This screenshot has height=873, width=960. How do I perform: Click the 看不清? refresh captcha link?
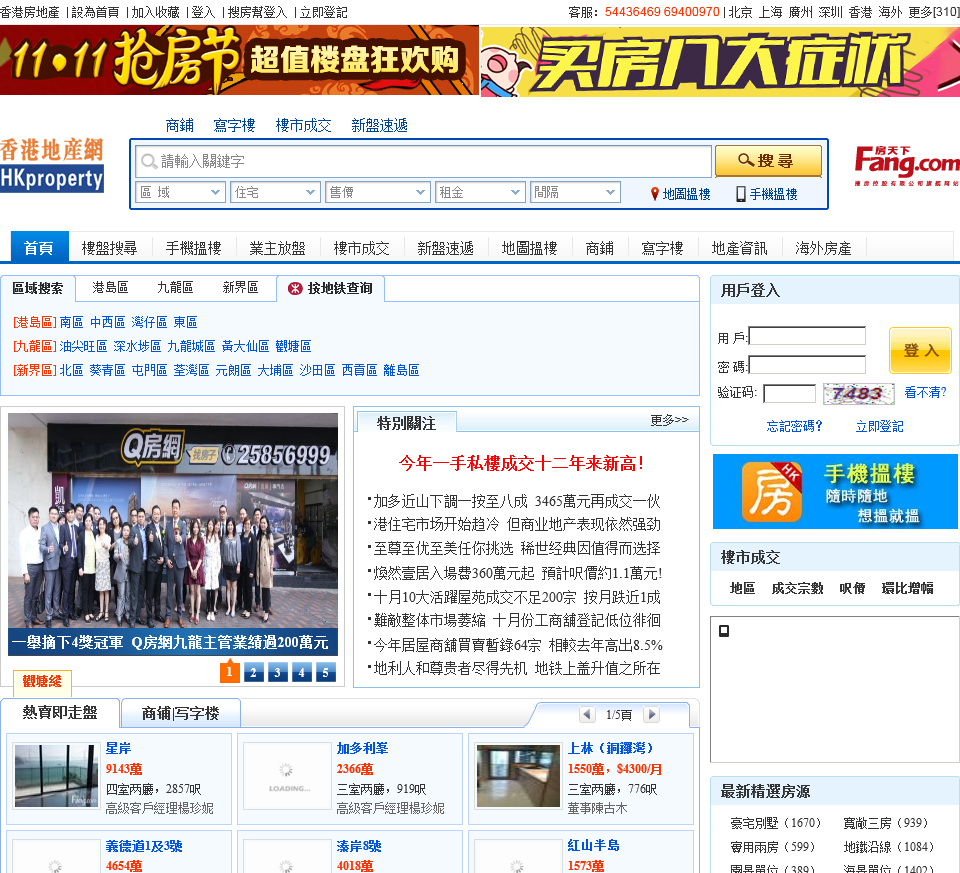[925, 392]
